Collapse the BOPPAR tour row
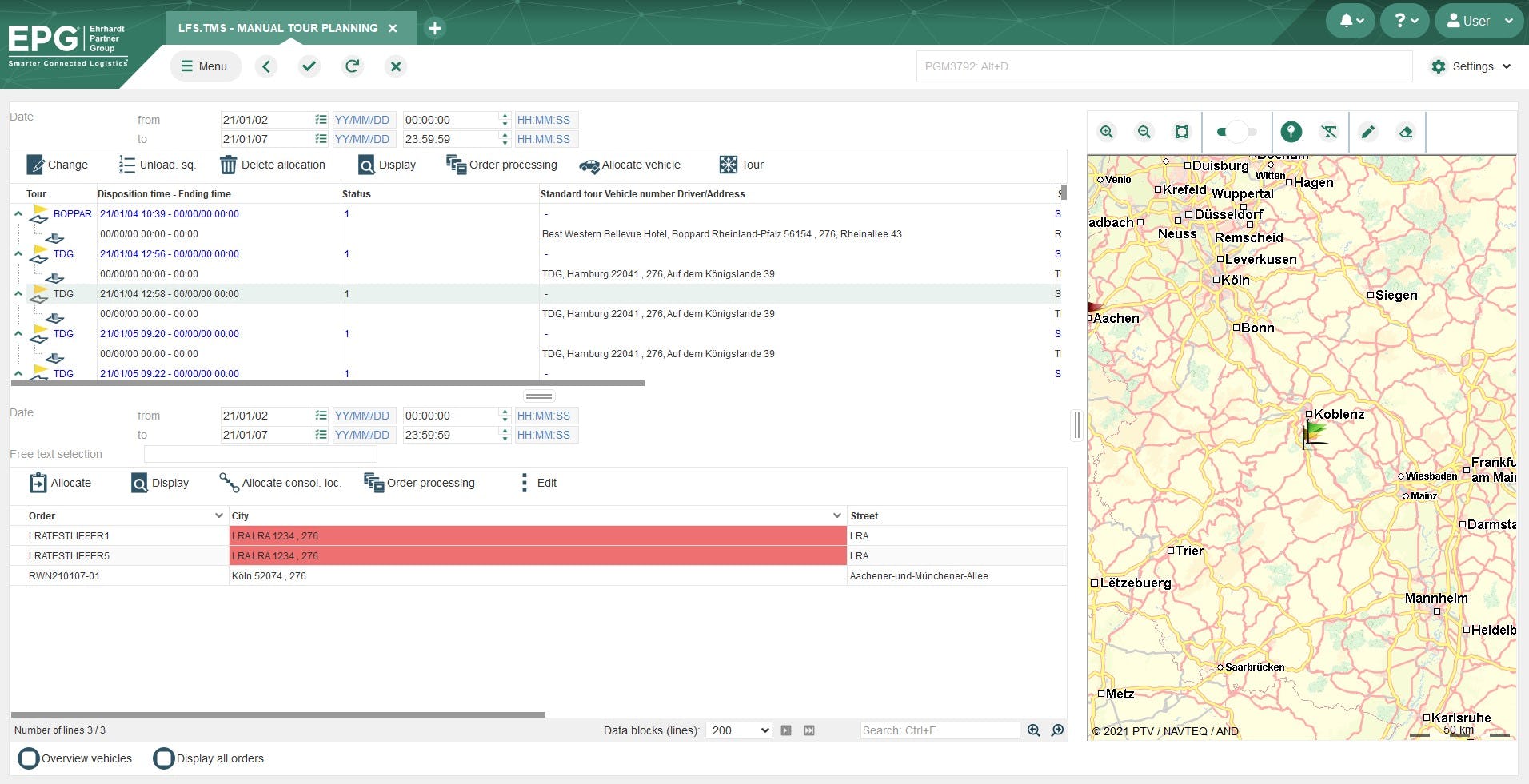The height and width of the screenshot is (784, 1529). pyautogui.click(x=18, y=213)
